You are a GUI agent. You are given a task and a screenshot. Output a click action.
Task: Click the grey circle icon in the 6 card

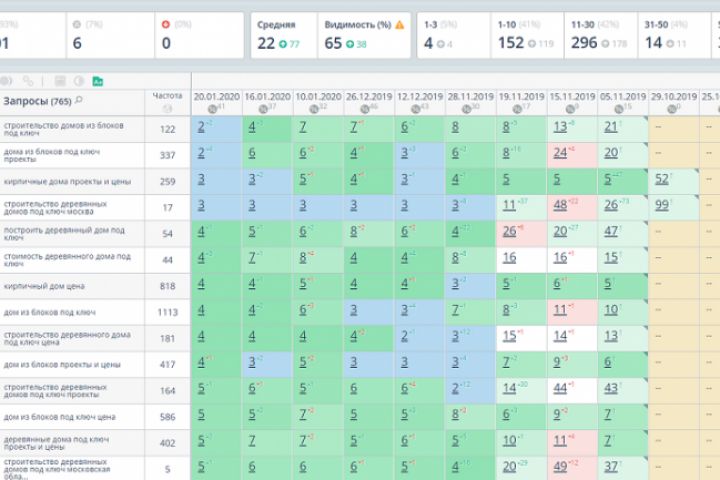tap(77, 24)
